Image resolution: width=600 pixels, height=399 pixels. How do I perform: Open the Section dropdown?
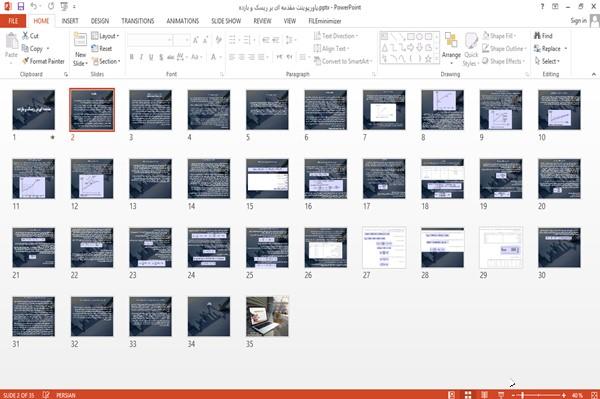pyautogui.click(x=106, y=61)
